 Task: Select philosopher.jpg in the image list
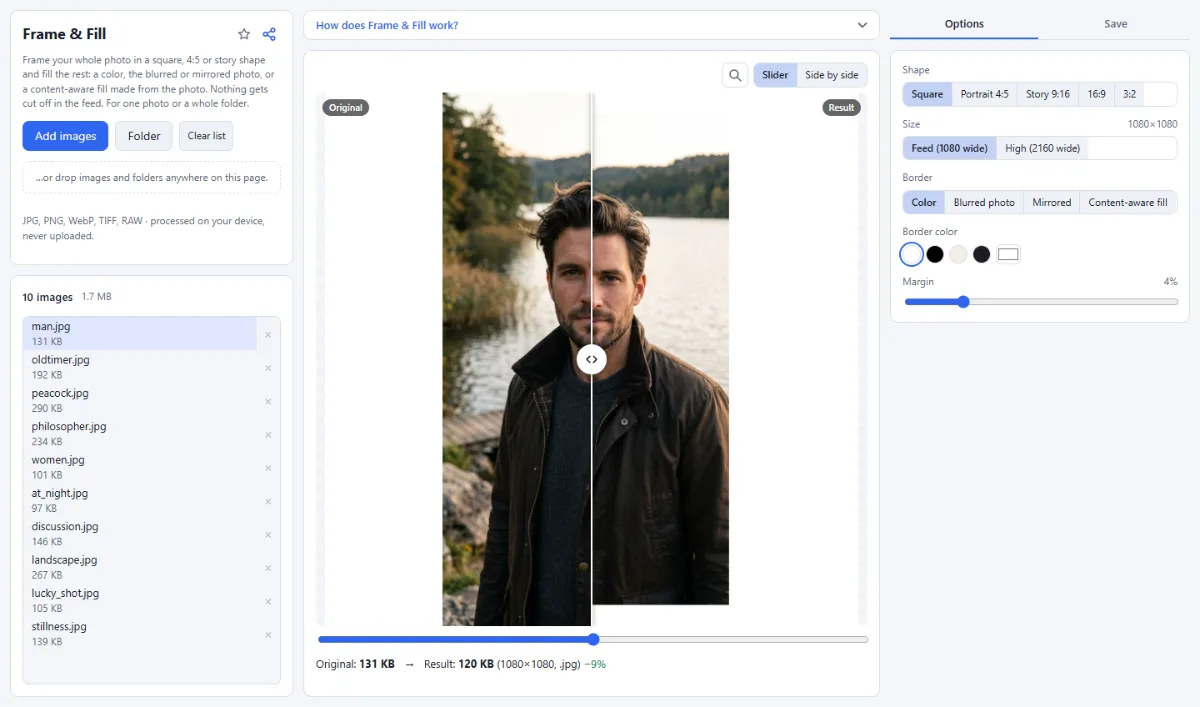coord(140,434)
